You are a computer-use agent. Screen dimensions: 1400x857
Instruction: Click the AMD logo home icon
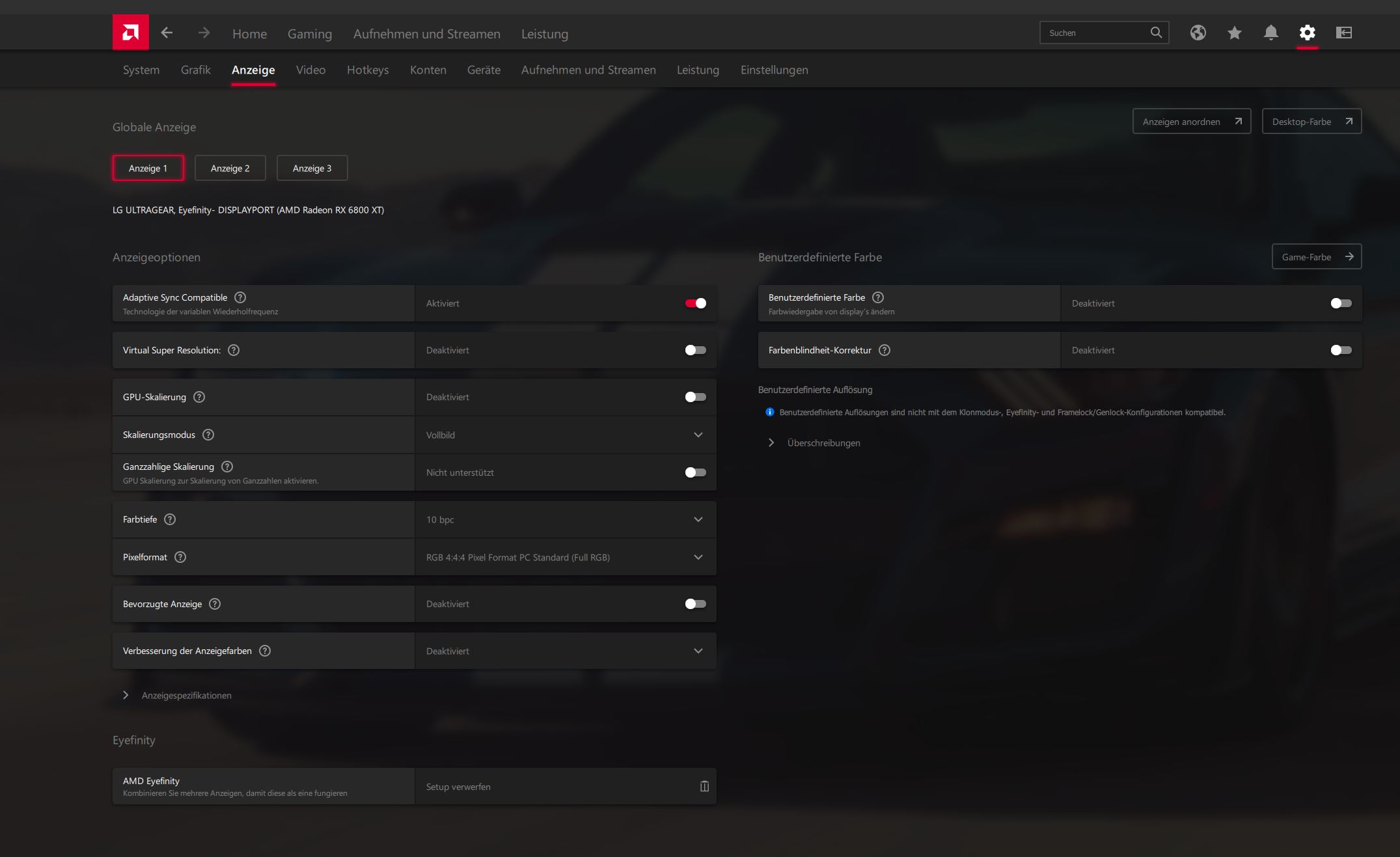pyautogui.click(x=130, y=33)
